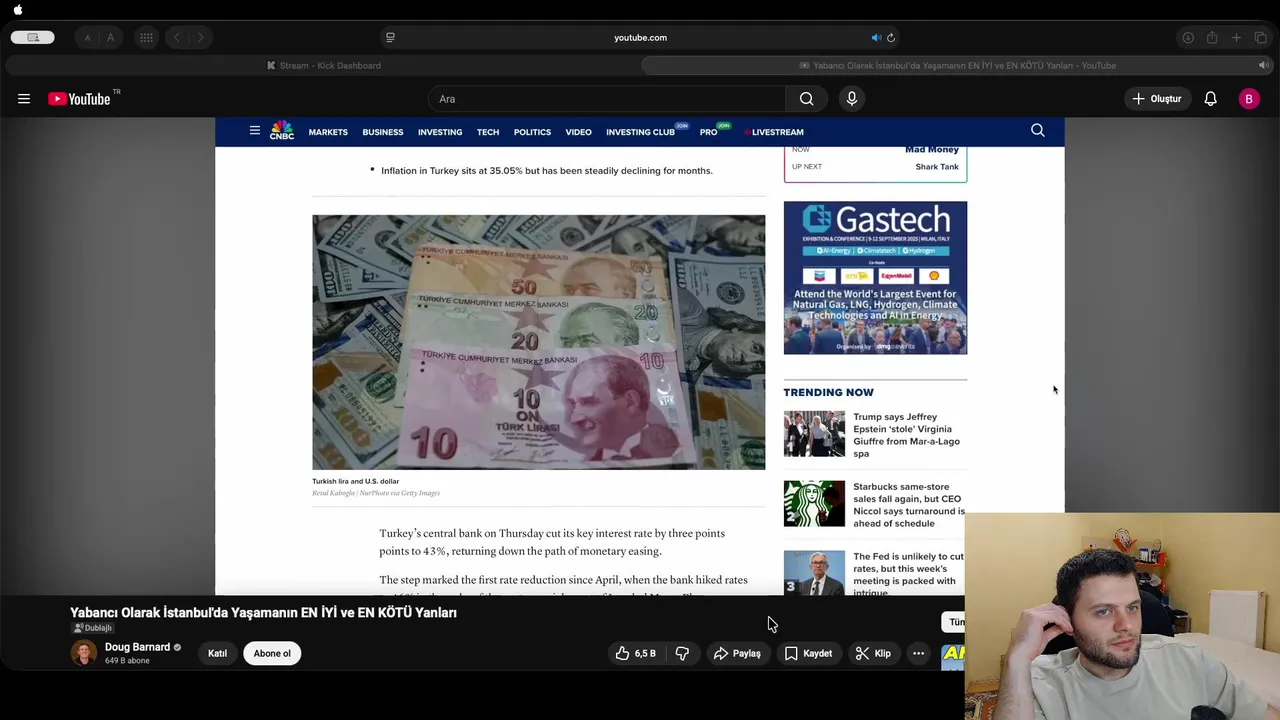
Task: Open CNBC POLITICS menu
Action: click(x=532, y=132)
